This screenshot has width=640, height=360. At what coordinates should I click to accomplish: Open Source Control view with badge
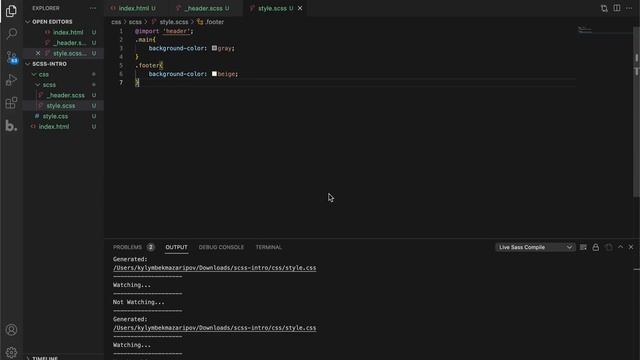(11, 57)
